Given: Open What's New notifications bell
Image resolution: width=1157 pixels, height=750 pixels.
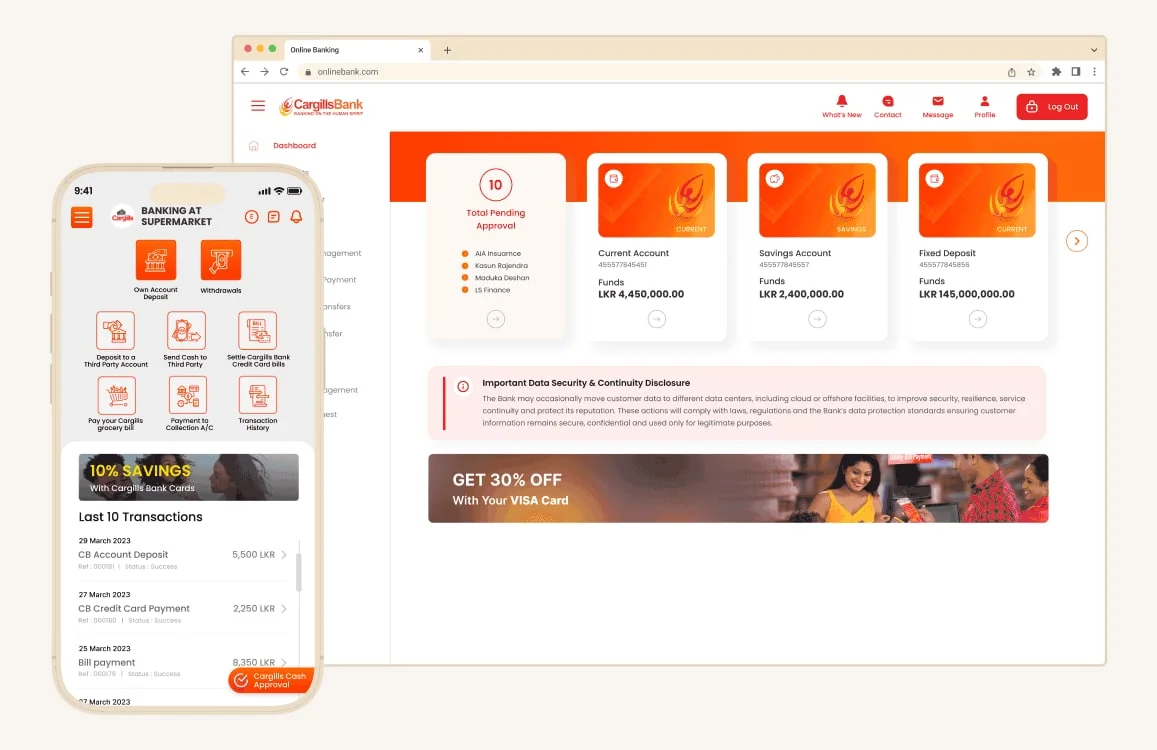Looking at the screenshot, I should point(841,106).
